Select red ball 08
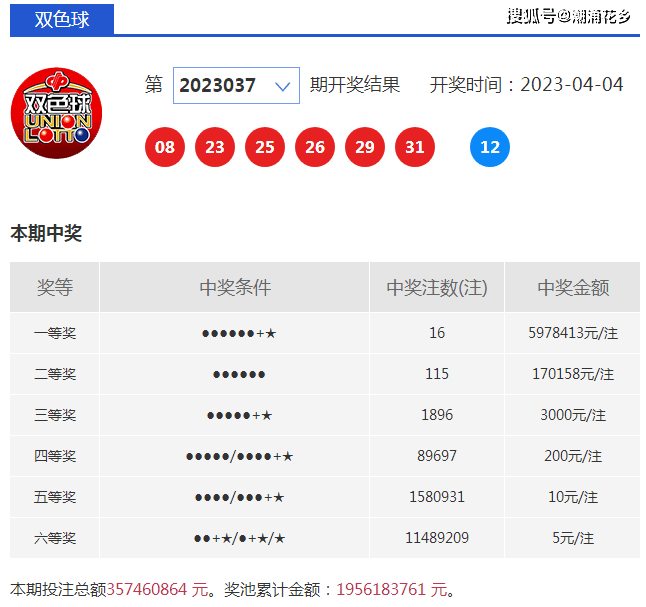The height and width of the screenshot is (607, 646). click(x=165, y=147)
